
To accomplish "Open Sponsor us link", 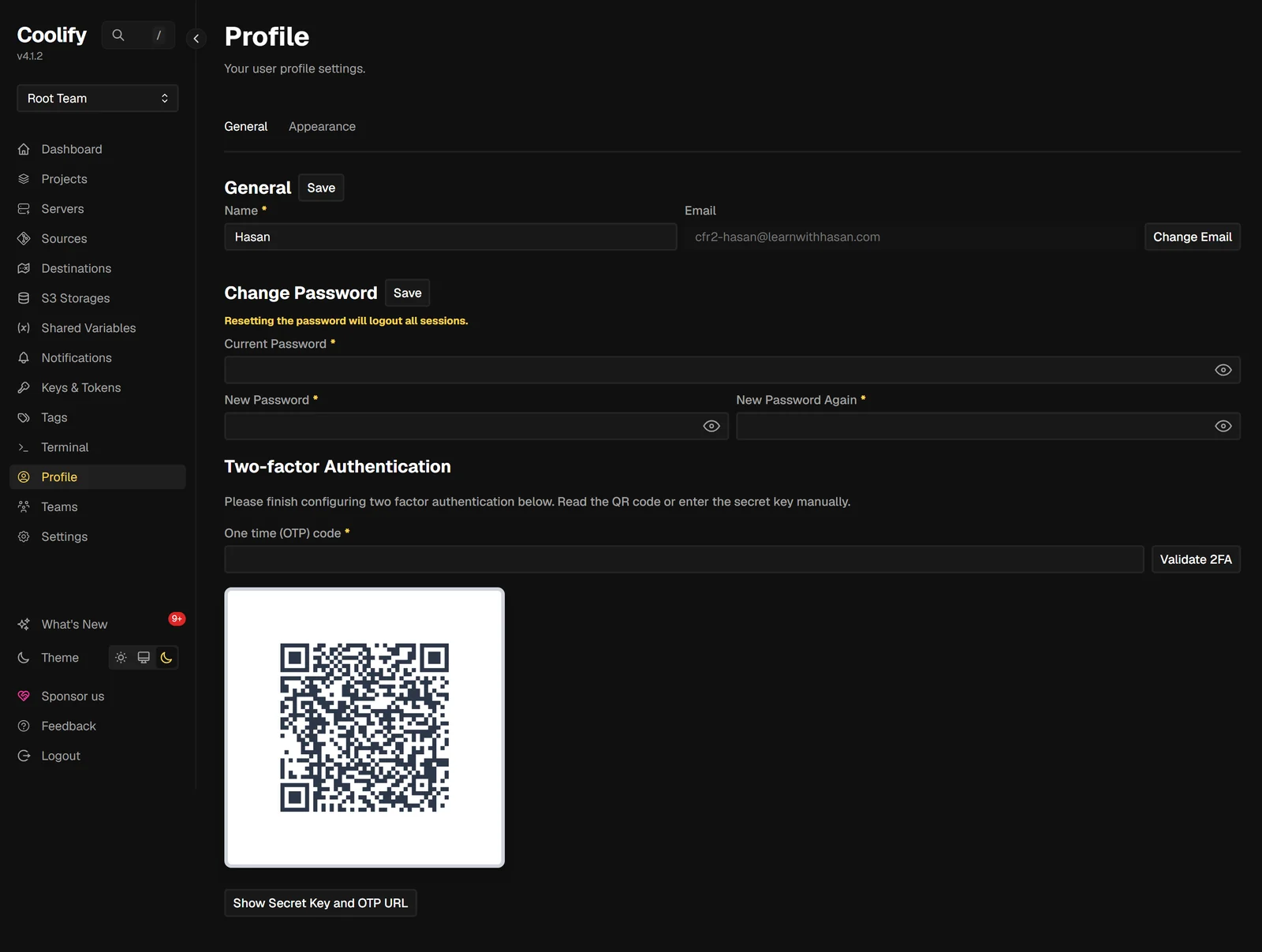I will point(98,696).
